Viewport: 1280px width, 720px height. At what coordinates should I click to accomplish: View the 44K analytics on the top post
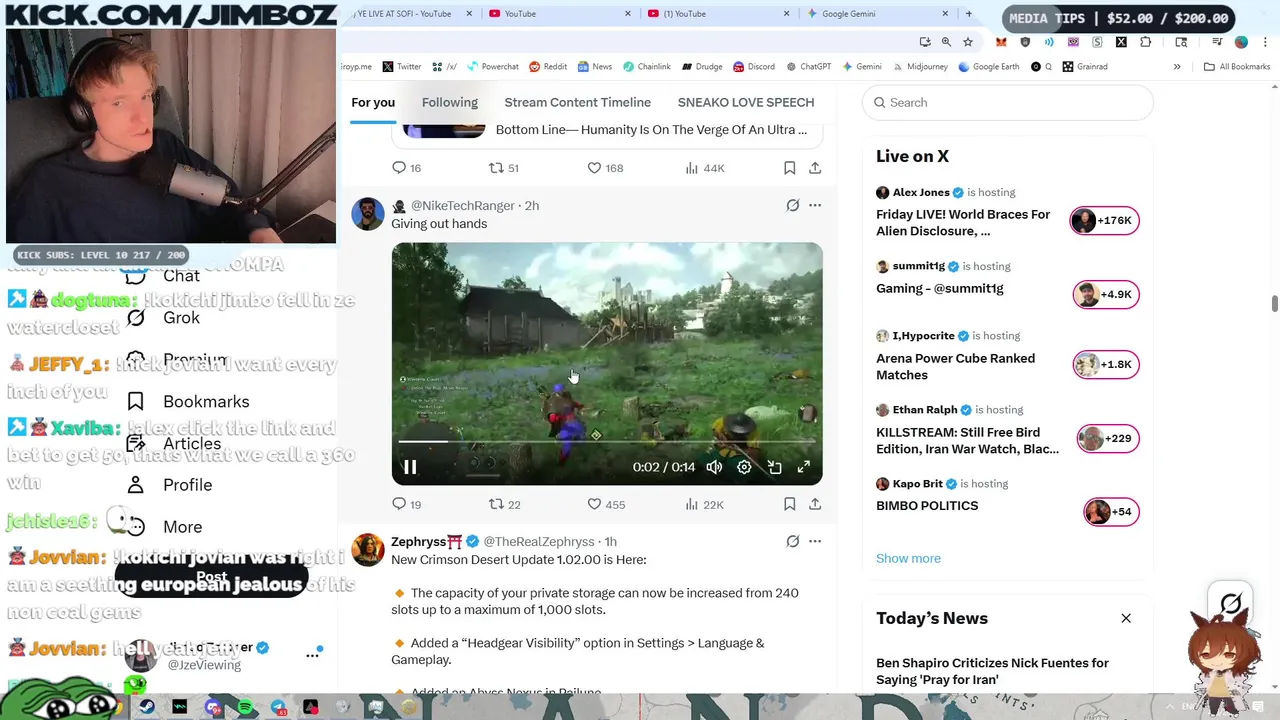705,167
